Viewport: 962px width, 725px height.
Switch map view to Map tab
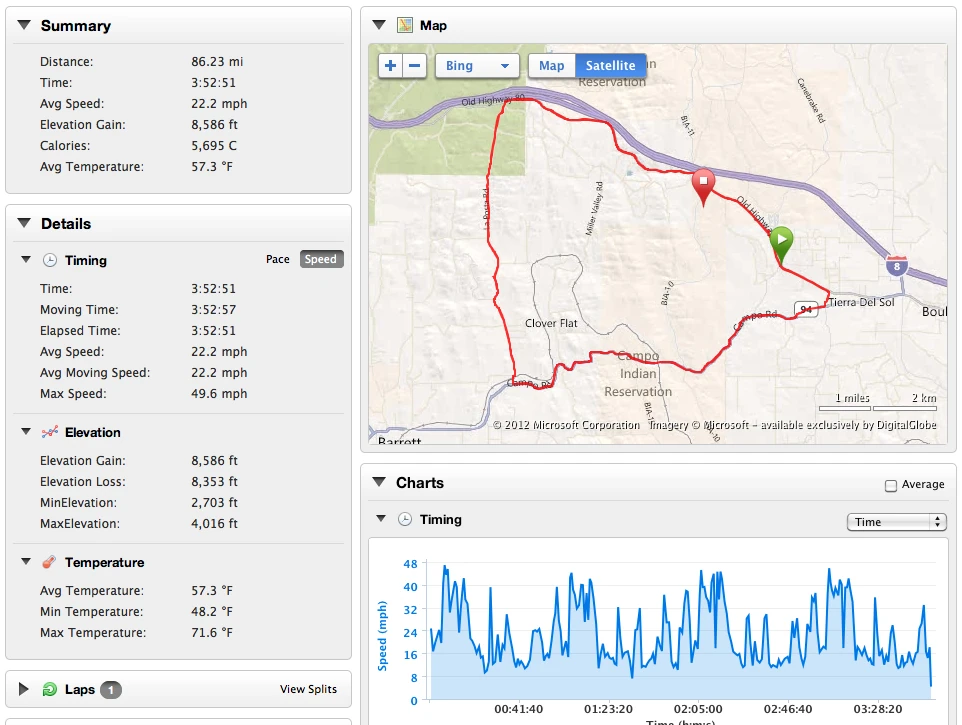tap(551, 67)
